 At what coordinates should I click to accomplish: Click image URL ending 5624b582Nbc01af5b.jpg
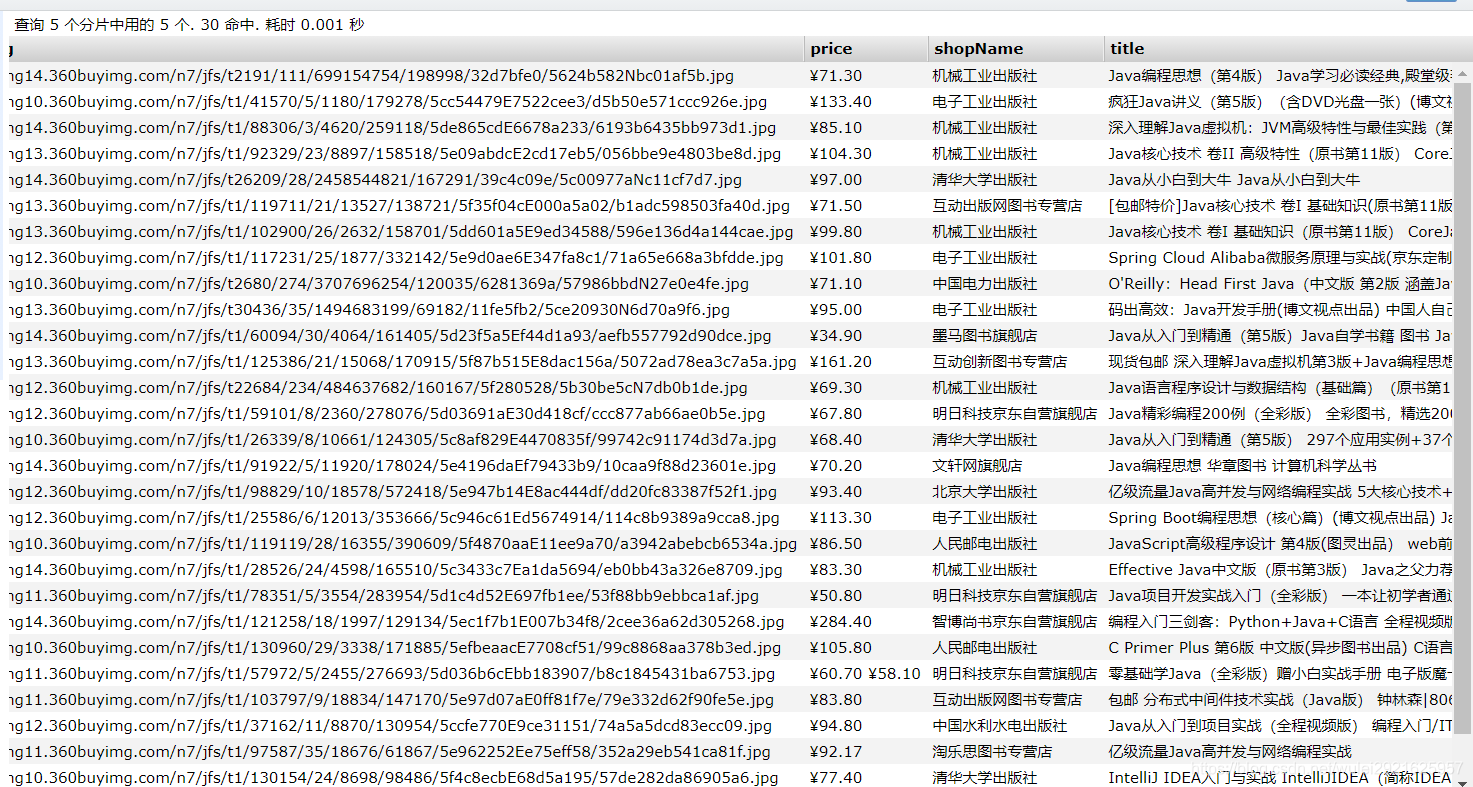(x=371, y=76)
